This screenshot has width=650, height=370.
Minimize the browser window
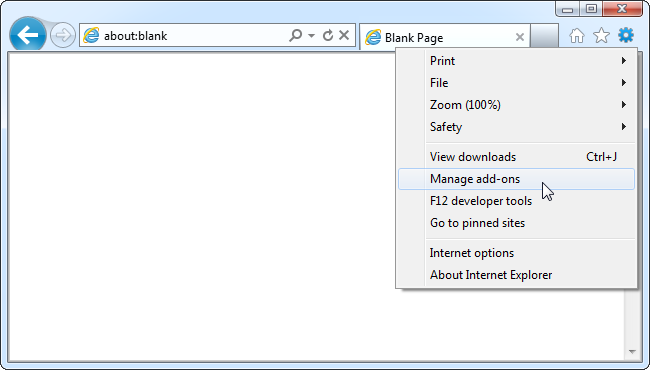(x=568, y=9)
